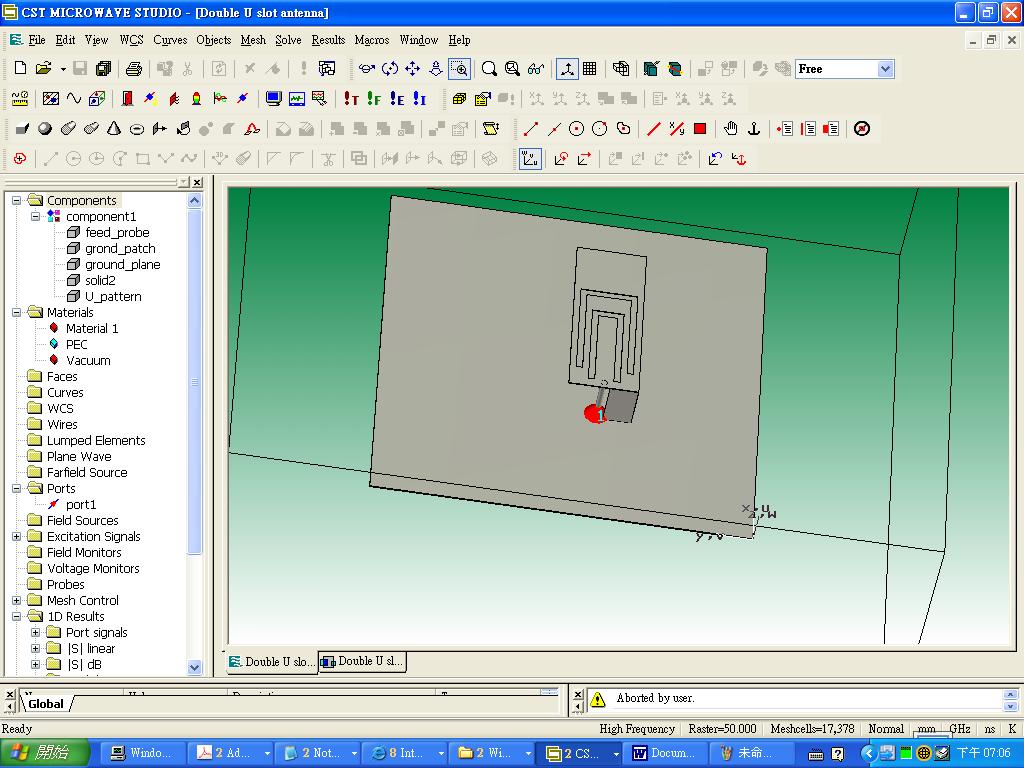The image size is (1024, 768).
Task: Toggle the coordinate axes display
Action: click(x=567, y=69)
